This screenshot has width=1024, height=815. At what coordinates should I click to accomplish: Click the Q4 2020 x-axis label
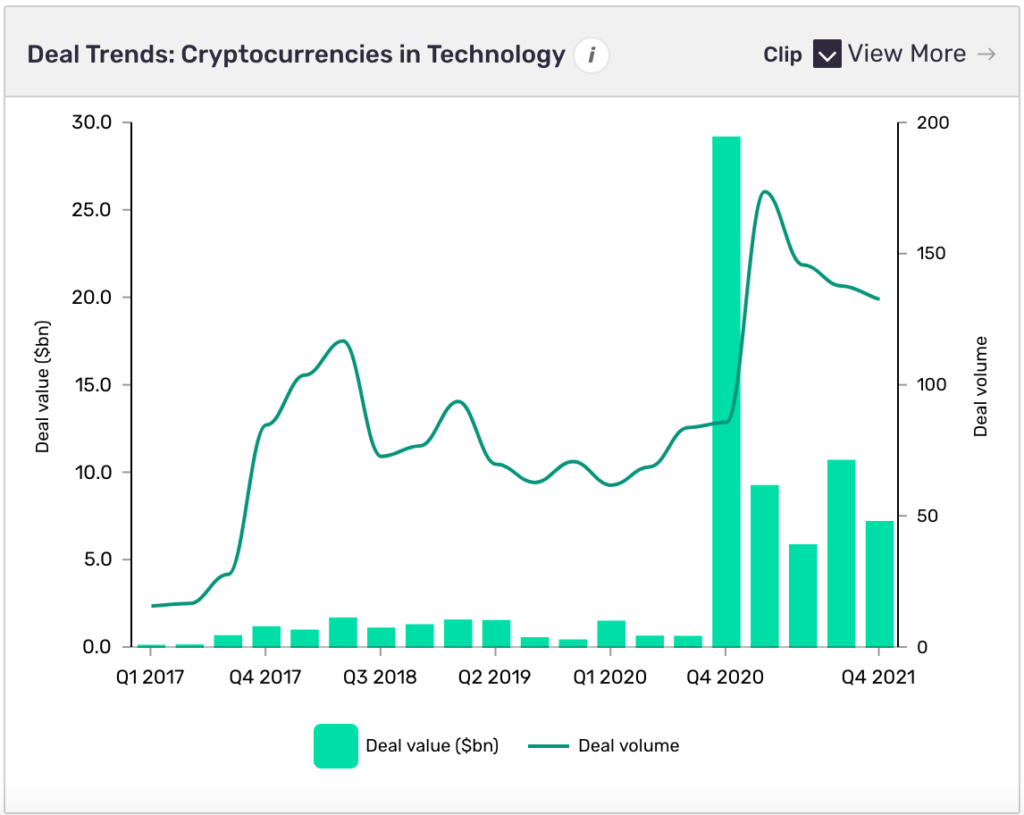click(726, 677)
